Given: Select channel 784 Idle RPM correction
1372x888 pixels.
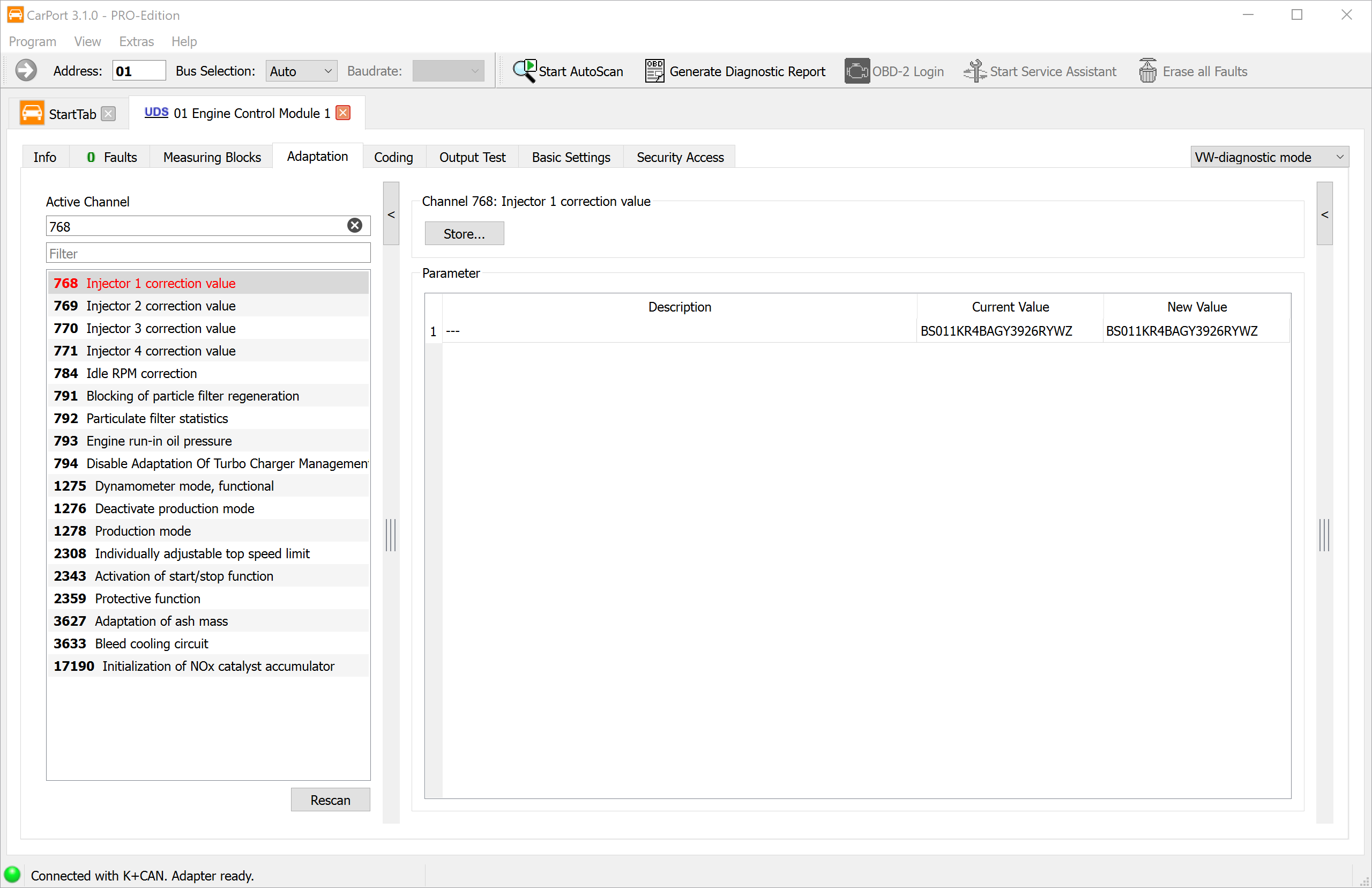Looking at the screenshot, I should click(x=208, y=373).
